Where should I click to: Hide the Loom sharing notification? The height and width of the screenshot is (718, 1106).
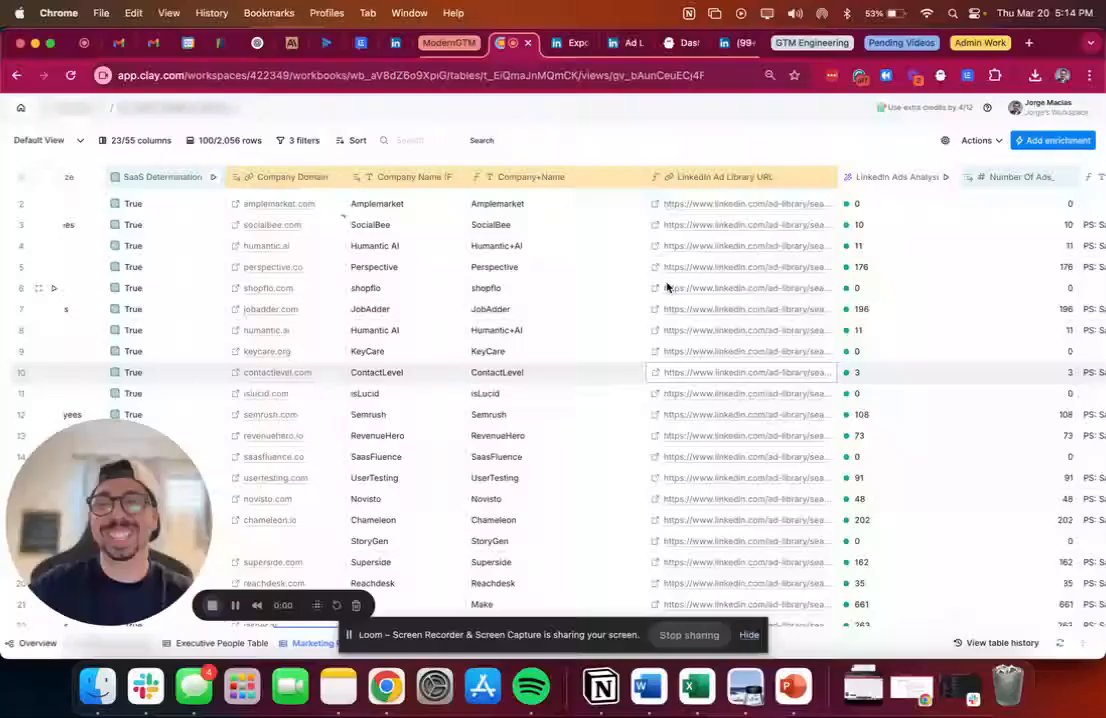749,635
